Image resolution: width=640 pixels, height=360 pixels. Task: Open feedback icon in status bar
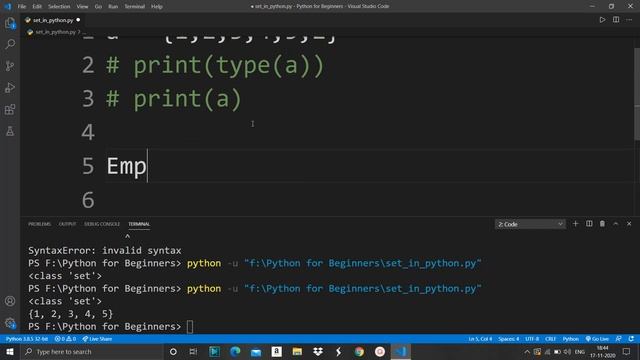(619, 339)
